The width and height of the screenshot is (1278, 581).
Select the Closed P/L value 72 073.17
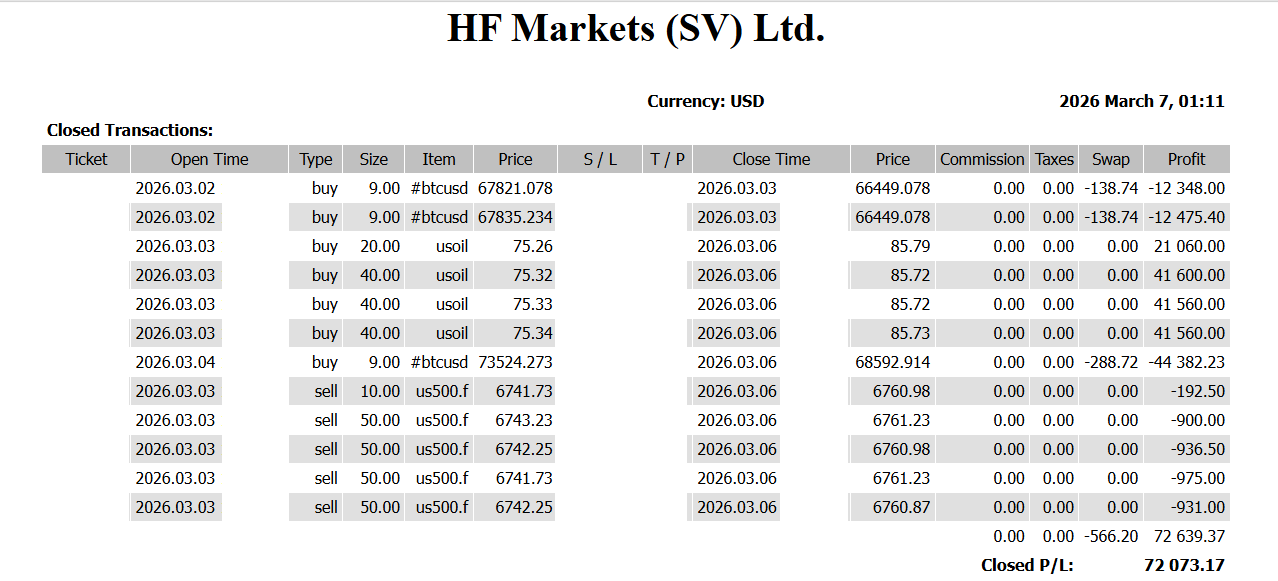[1184, 565]
